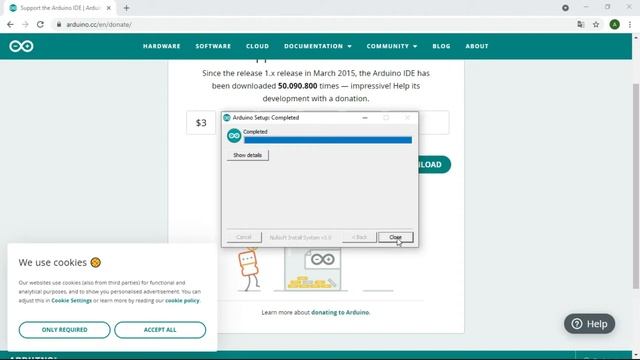Click the browser forward arrow
640x360 pixels.
pos(25,24)
